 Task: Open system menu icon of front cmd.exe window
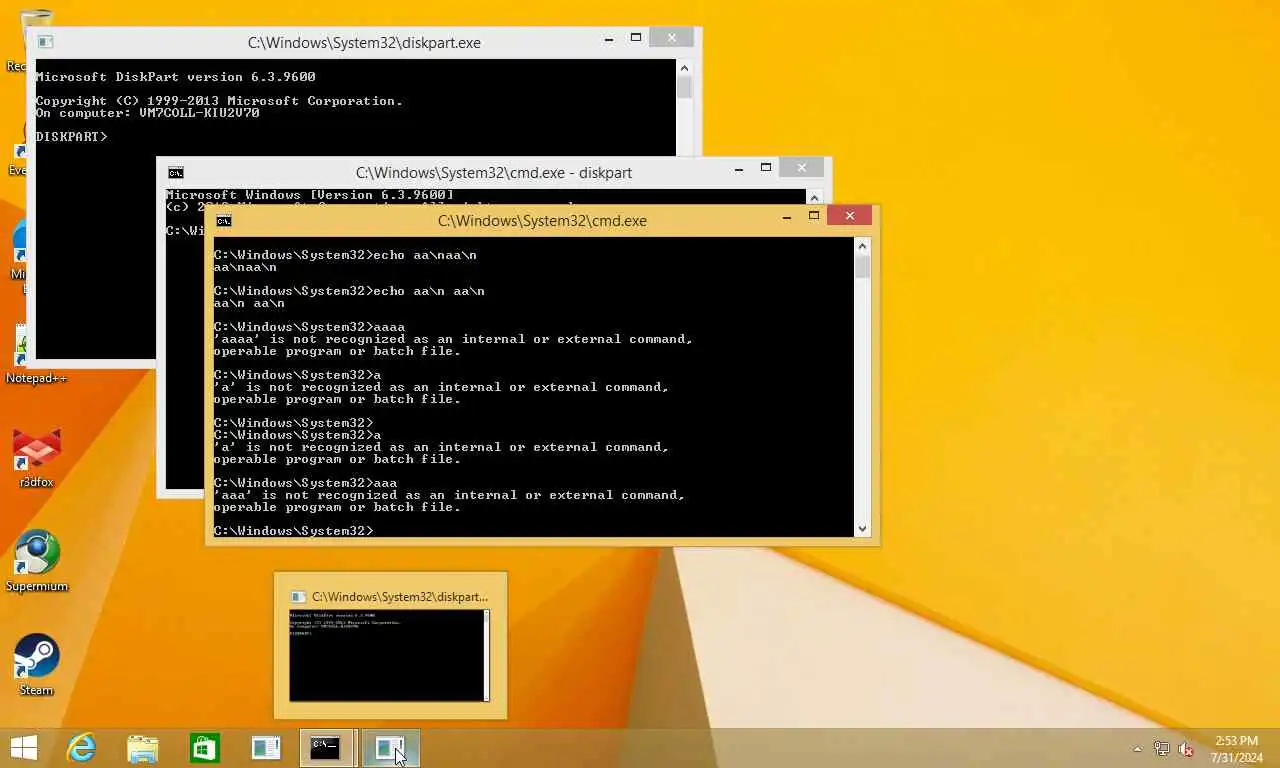coord(224,220)
